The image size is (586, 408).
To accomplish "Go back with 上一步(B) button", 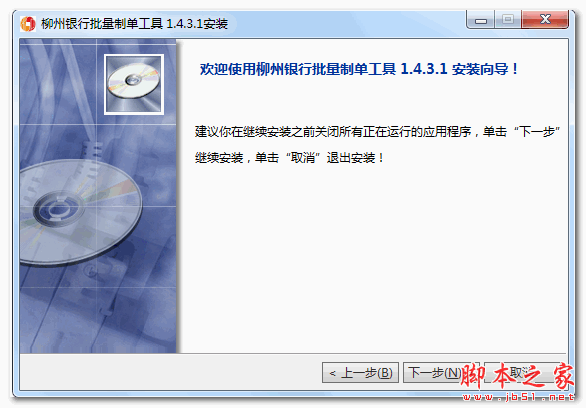I will pos(360,373).
